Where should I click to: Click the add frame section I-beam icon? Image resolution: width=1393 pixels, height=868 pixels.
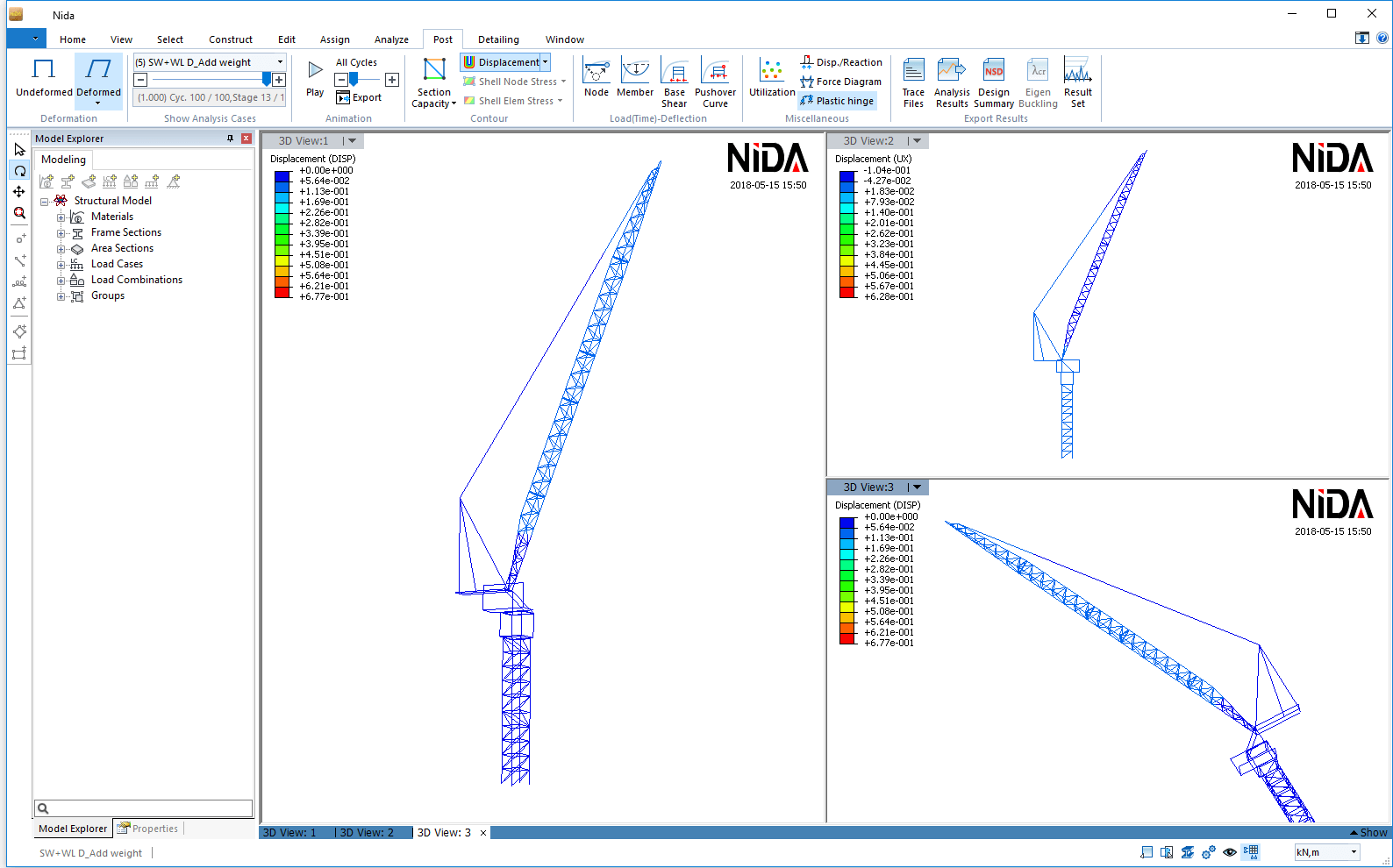point(68,181)
